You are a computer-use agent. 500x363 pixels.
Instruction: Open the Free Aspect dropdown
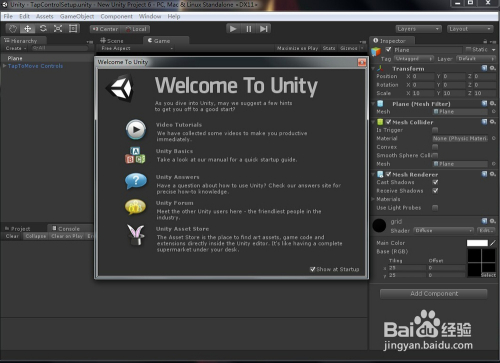(x=137, y=48)
